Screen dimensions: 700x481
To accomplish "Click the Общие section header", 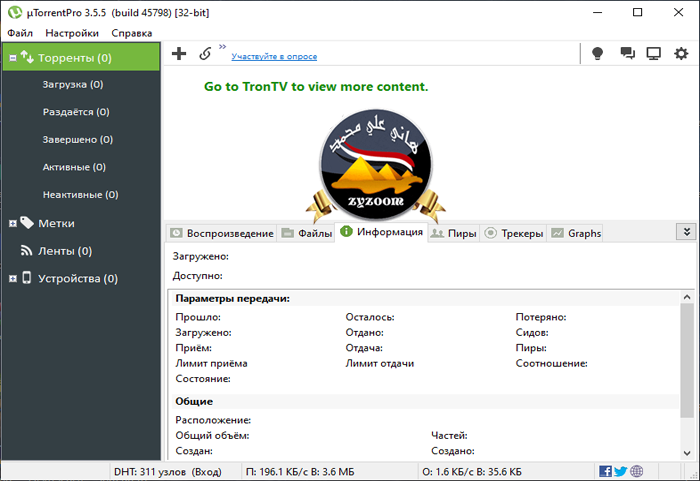I will pos(194,402).
